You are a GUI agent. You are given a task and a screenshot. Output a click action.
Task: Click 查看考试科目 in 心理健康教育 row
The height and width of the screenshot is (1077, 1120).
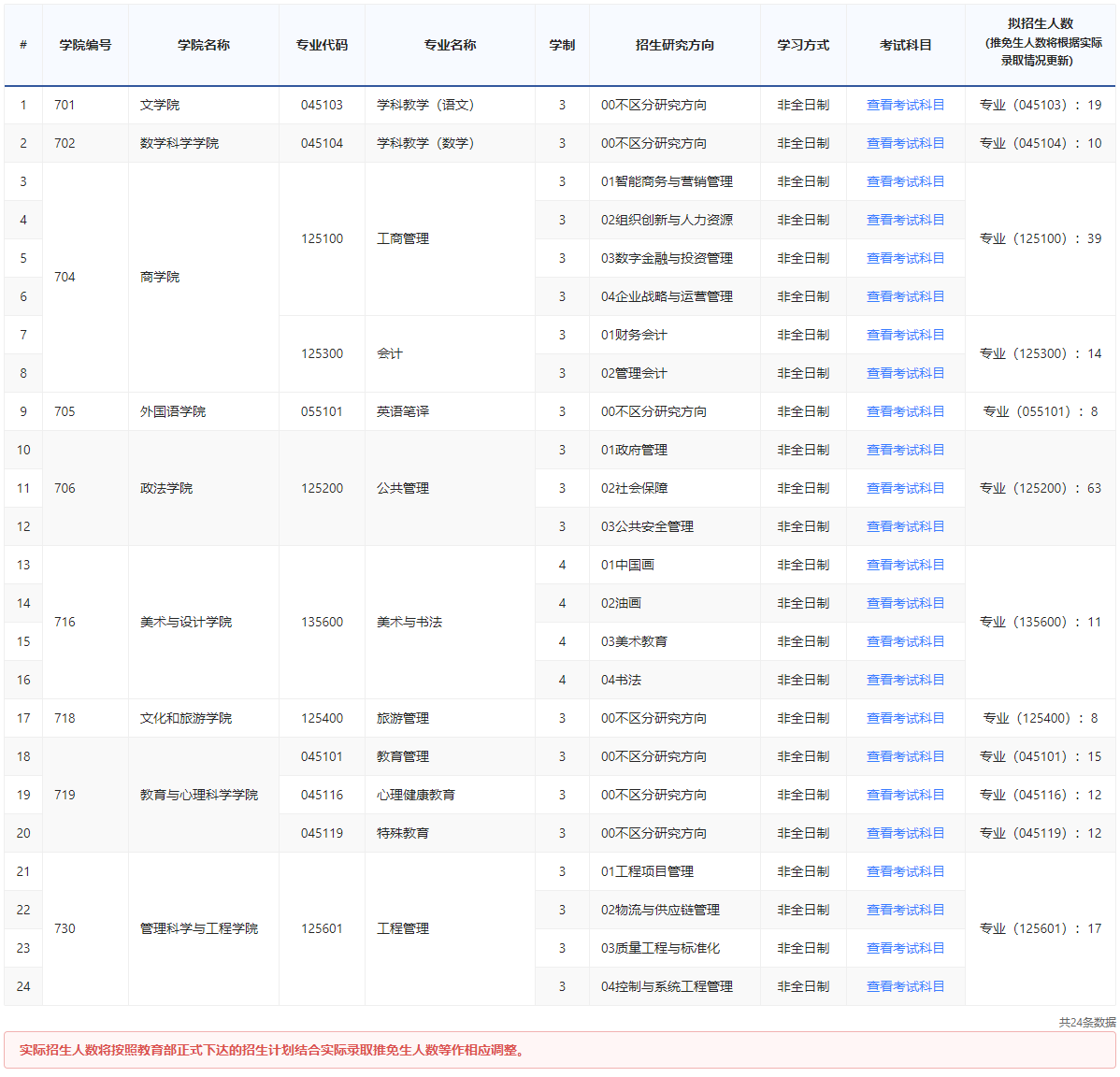(905, 795)
